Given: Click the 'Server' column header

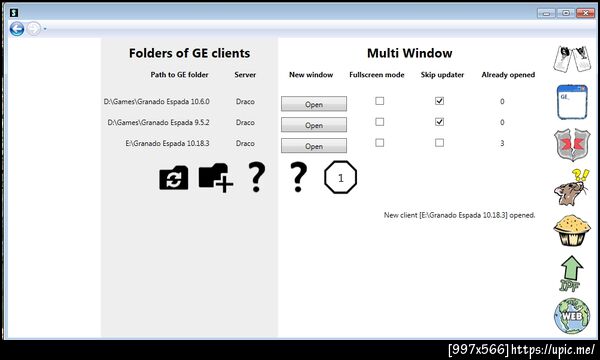Looking at the screenshot, I should coord(245,75).
